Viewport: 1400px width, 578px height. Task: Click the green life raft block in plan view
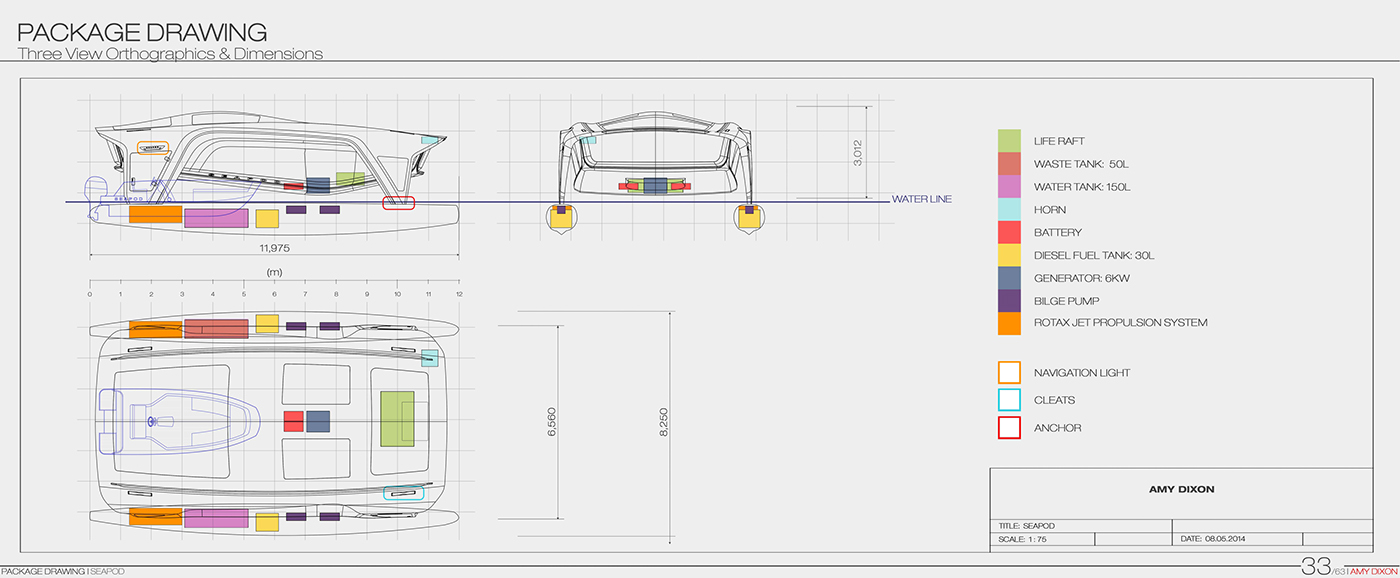click(399, 419)
